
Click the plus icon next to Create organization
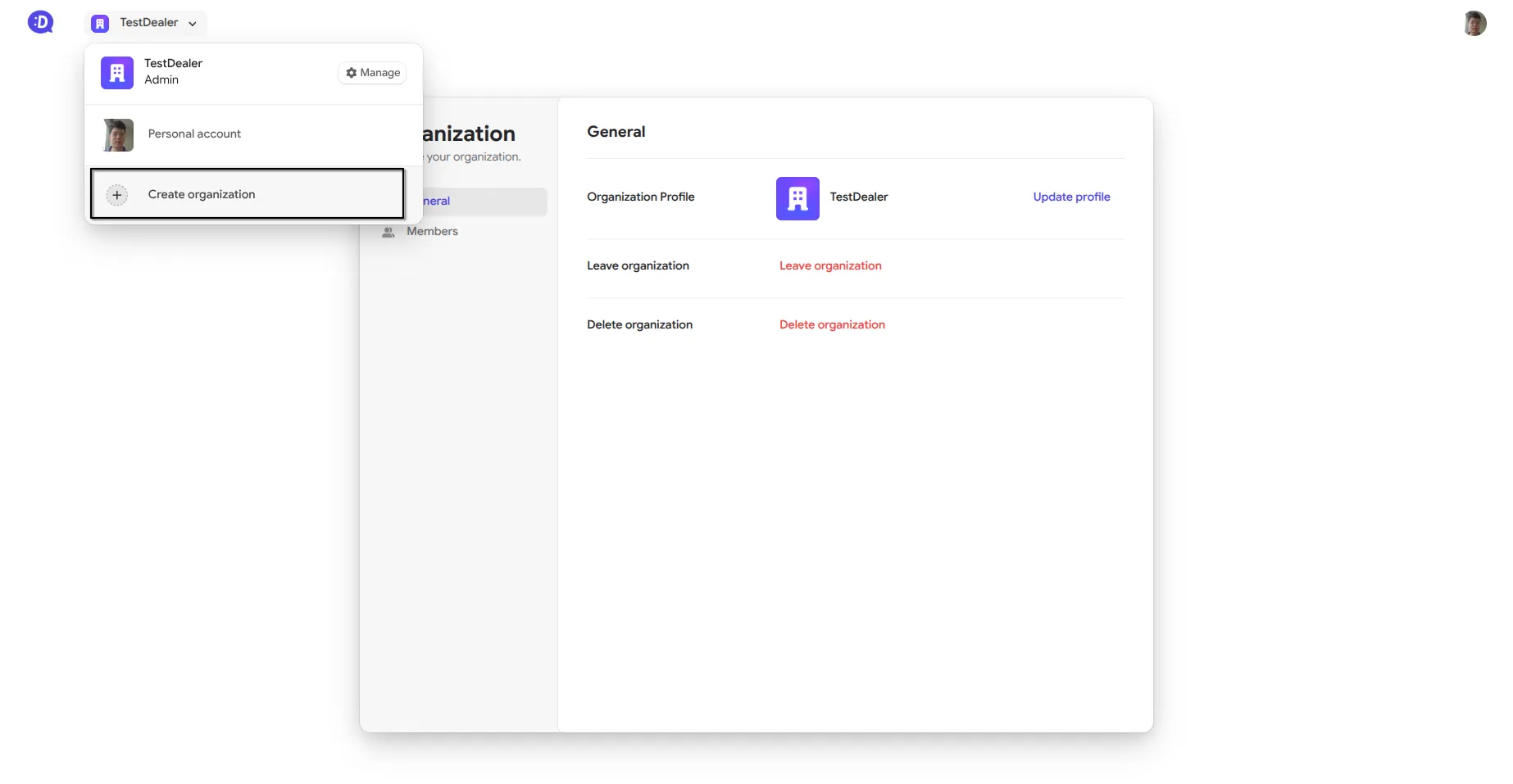tap(116, 194)
